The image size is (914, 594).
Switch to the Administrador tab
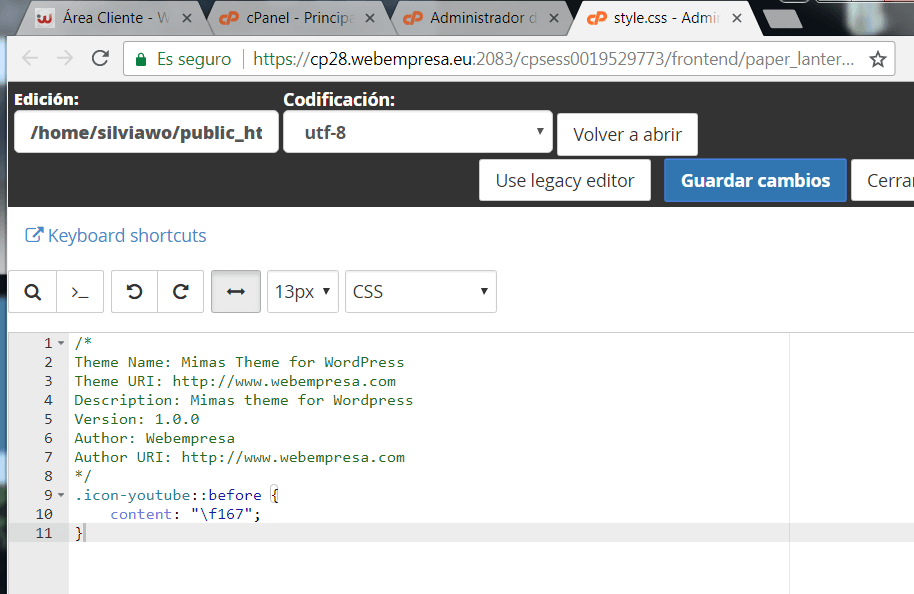[x=481, y=18]
